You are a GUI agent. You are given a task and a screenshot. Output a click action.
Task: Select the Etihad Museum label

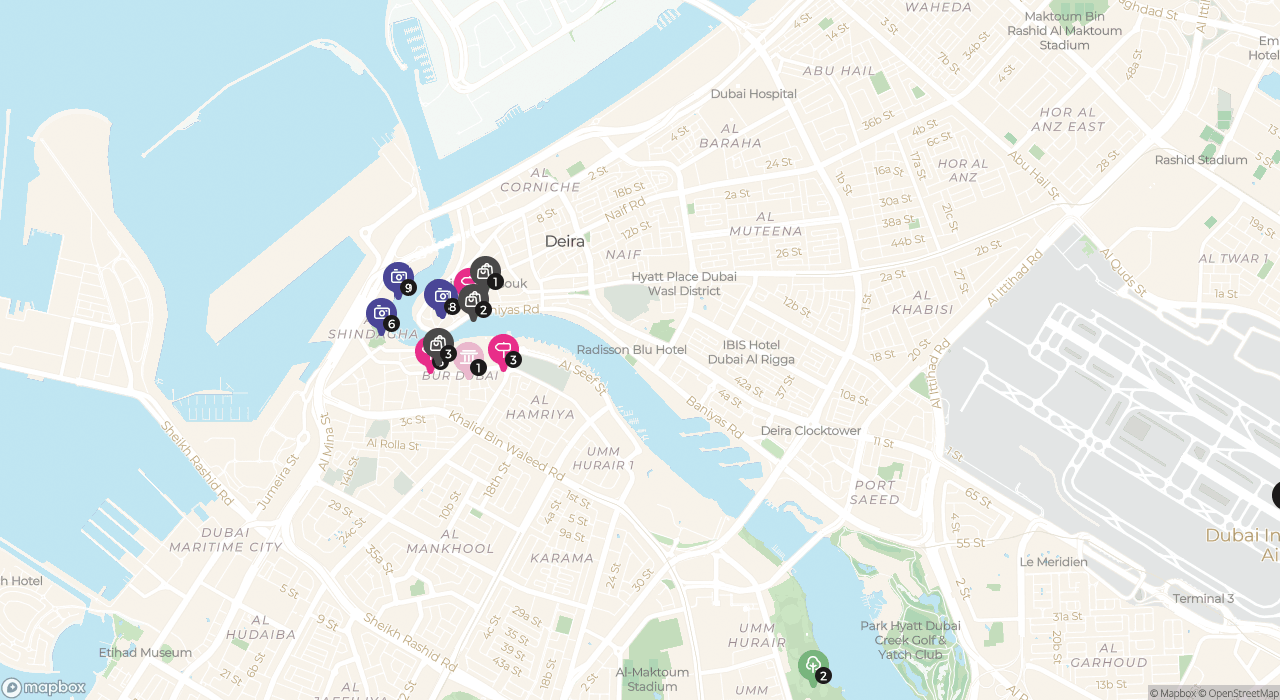point(145,653)
